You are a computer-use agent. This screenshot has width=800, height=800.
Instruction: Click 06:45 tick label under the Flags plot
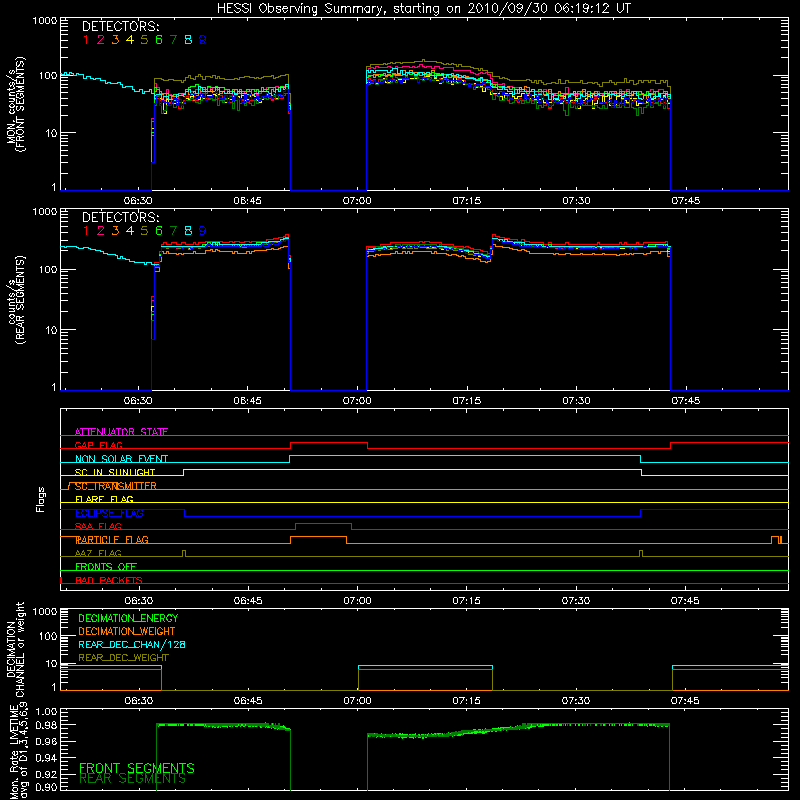[x=248, y=601]
